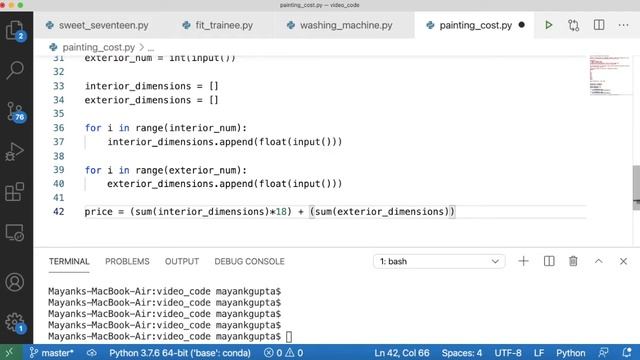Viewport: 640px width, 360px height.
Task: Select the Python 3.7.6 interpreter in status bar
Action: point(180,353)
